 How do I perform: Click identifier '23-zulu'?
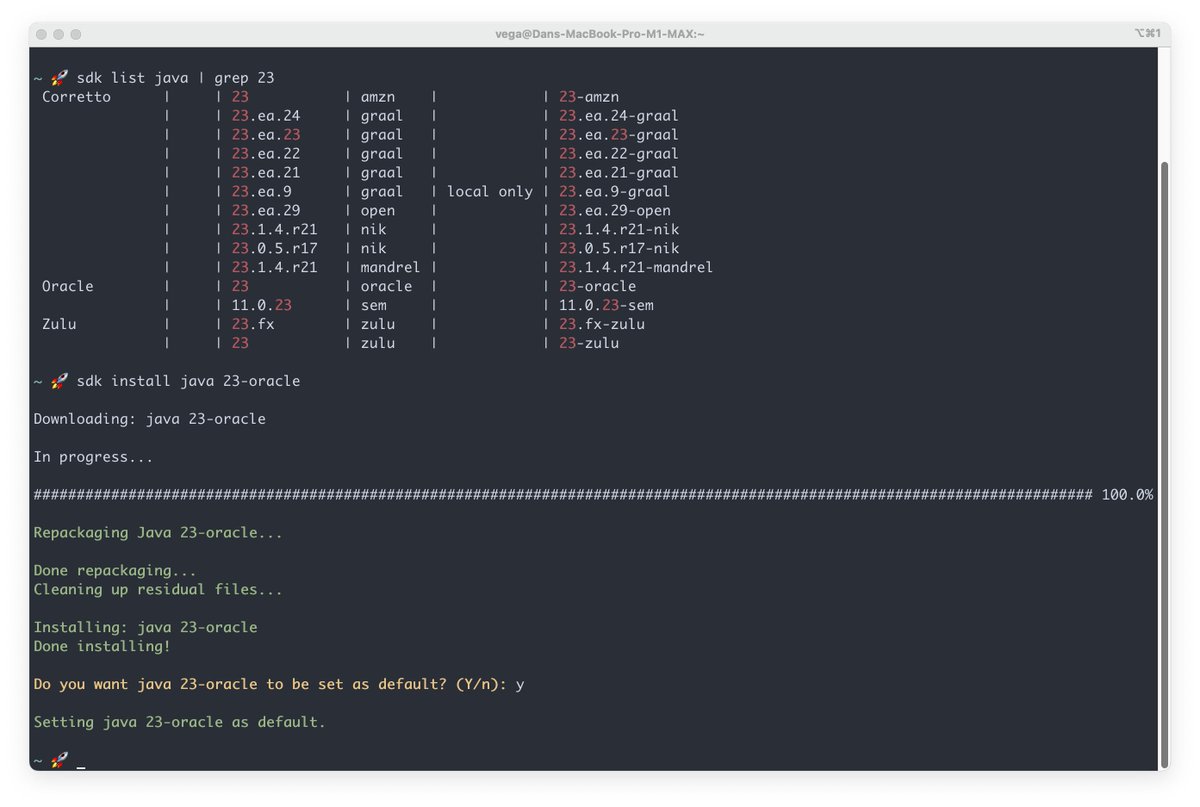coord(589,343)
